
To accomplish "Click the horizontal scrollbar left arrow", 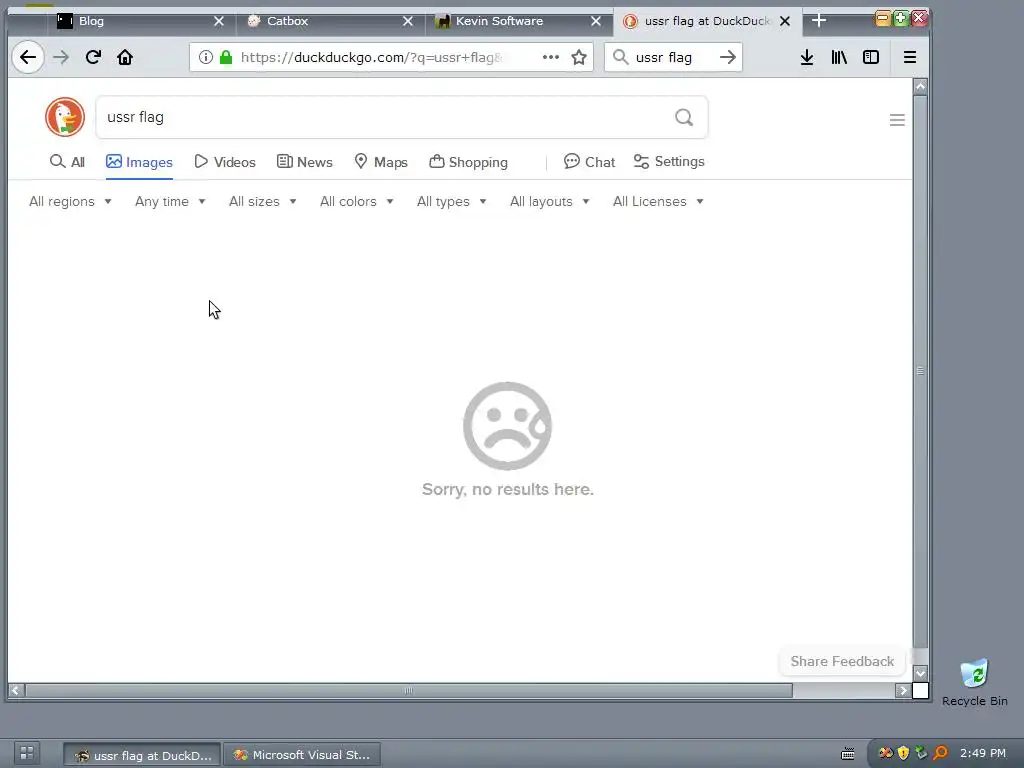I will pos(16,690).
